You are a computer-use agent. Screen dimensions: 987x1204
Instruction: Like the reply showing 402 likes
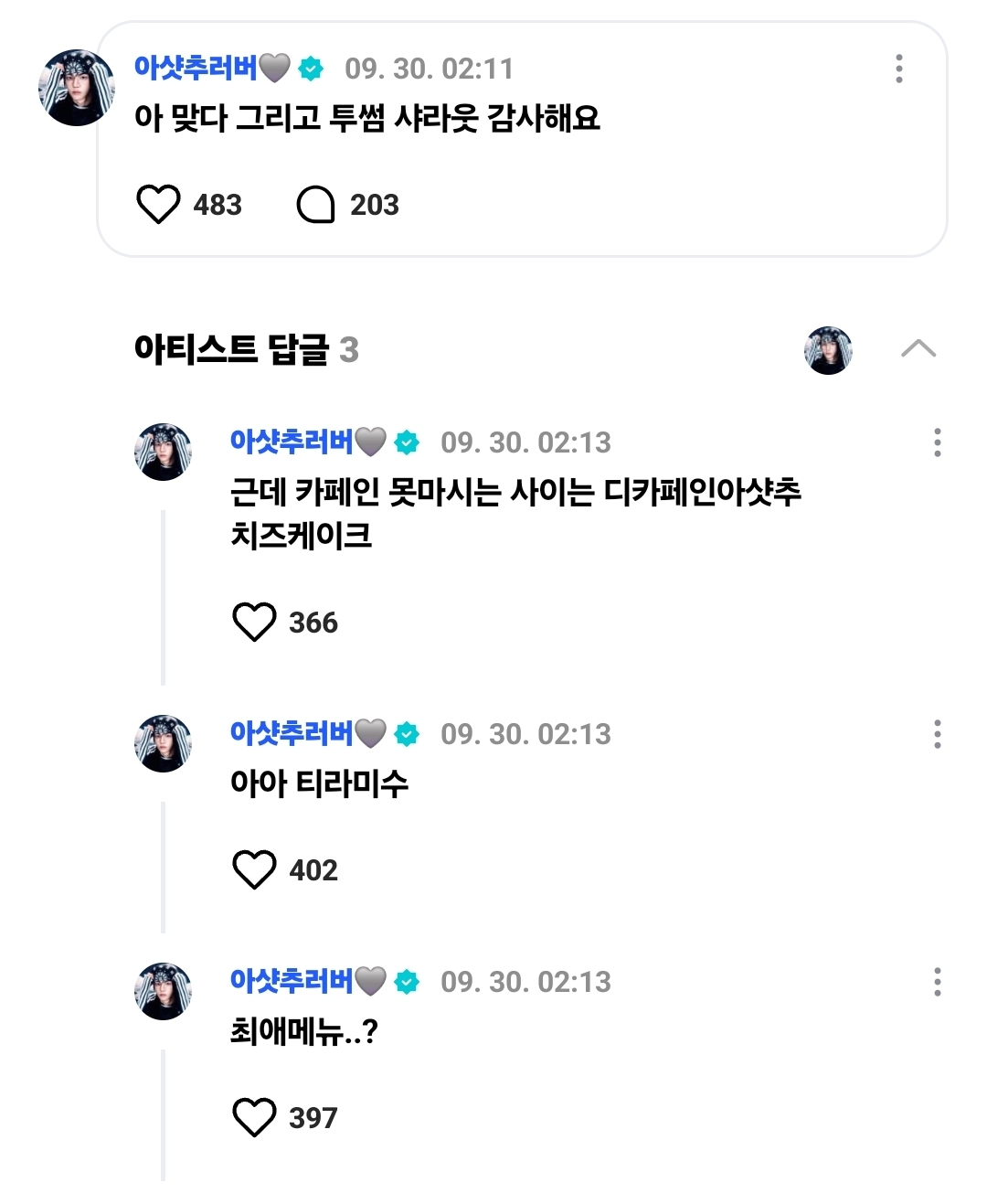[254, 869]
